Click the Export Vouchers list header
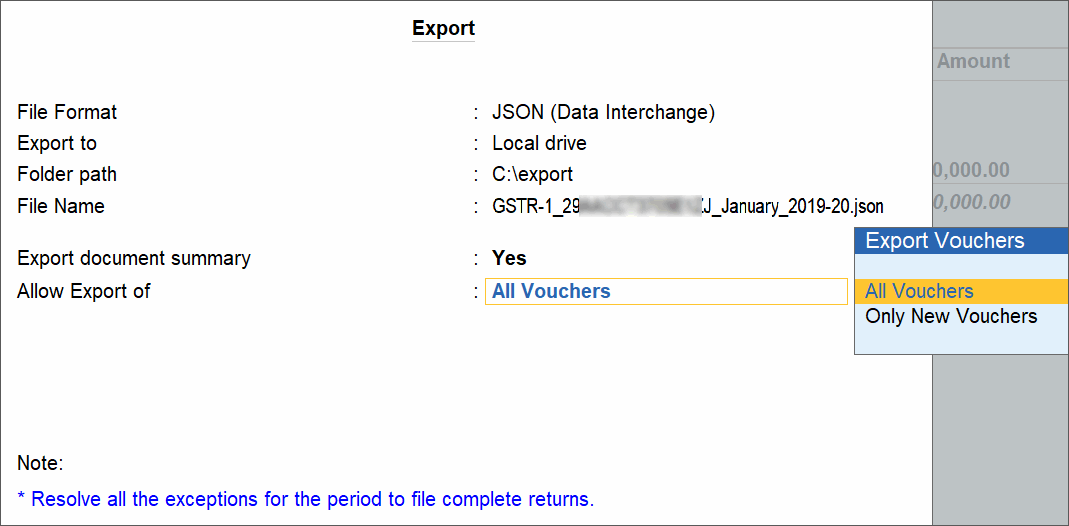Viewport: 1069px width, 526px height. [961, 241]
